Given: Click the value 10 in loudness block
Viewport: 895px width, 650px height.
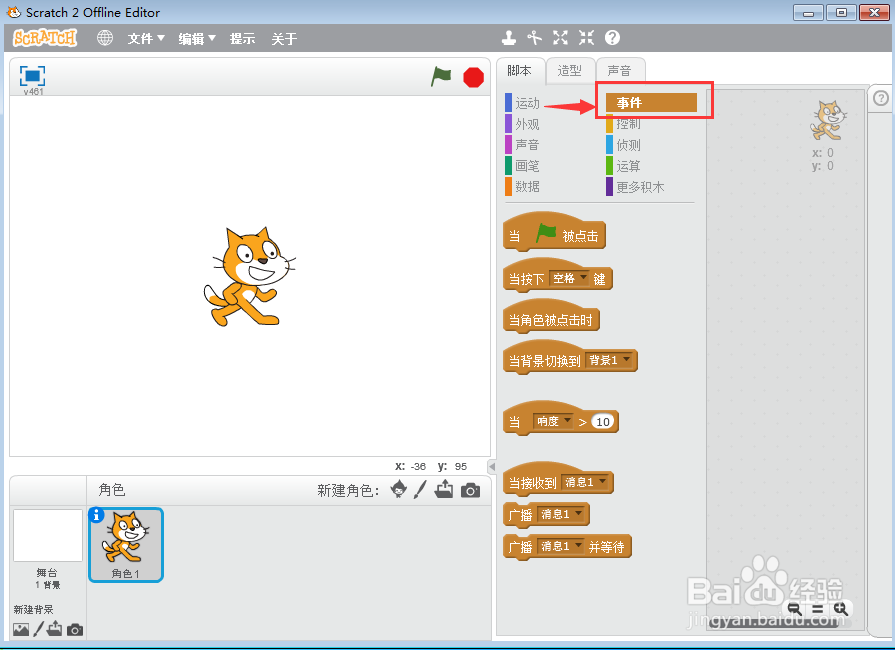Looking at the screenshot, I should 603,422.
